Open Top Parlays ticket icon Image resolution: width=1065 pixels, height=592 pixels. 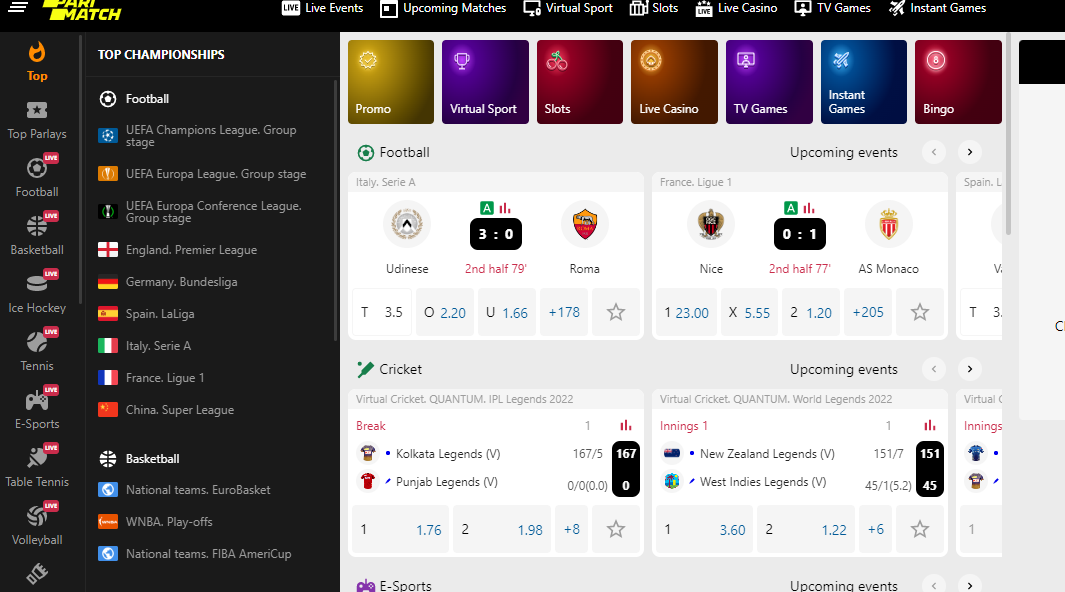(37, 111)
